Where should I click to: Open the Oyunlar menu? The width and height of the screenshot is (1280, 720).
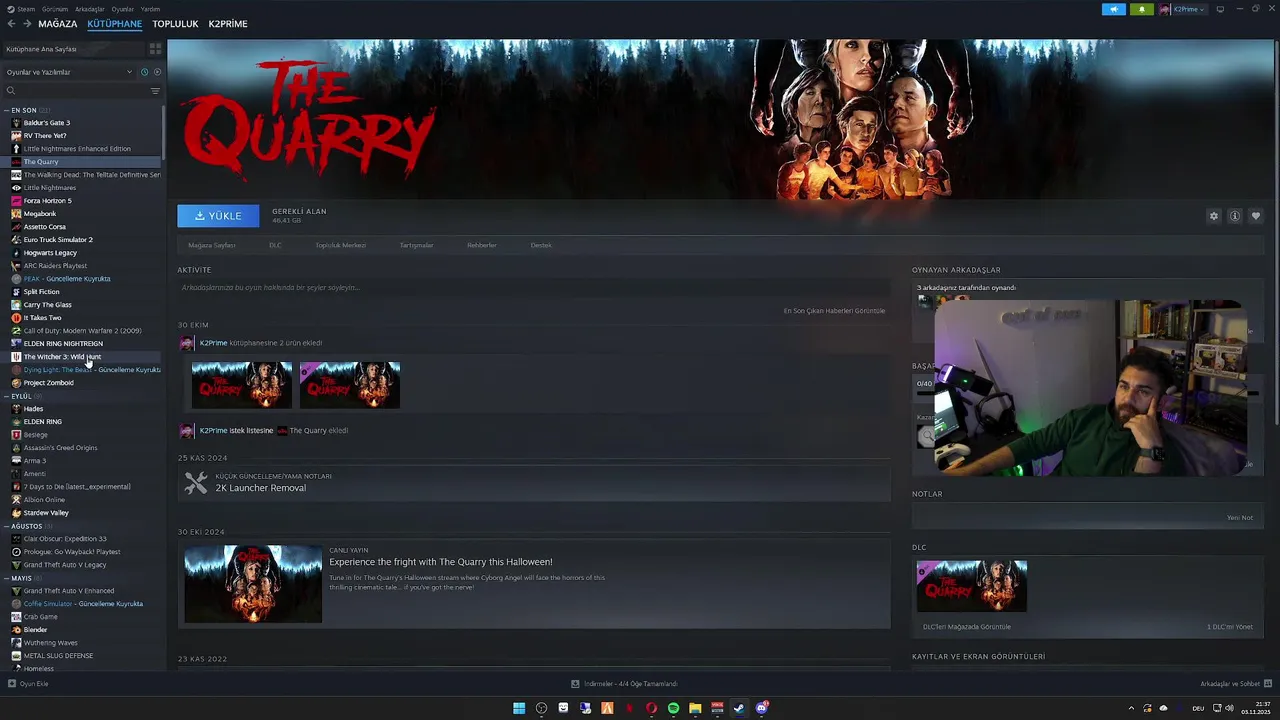point(122,9)
